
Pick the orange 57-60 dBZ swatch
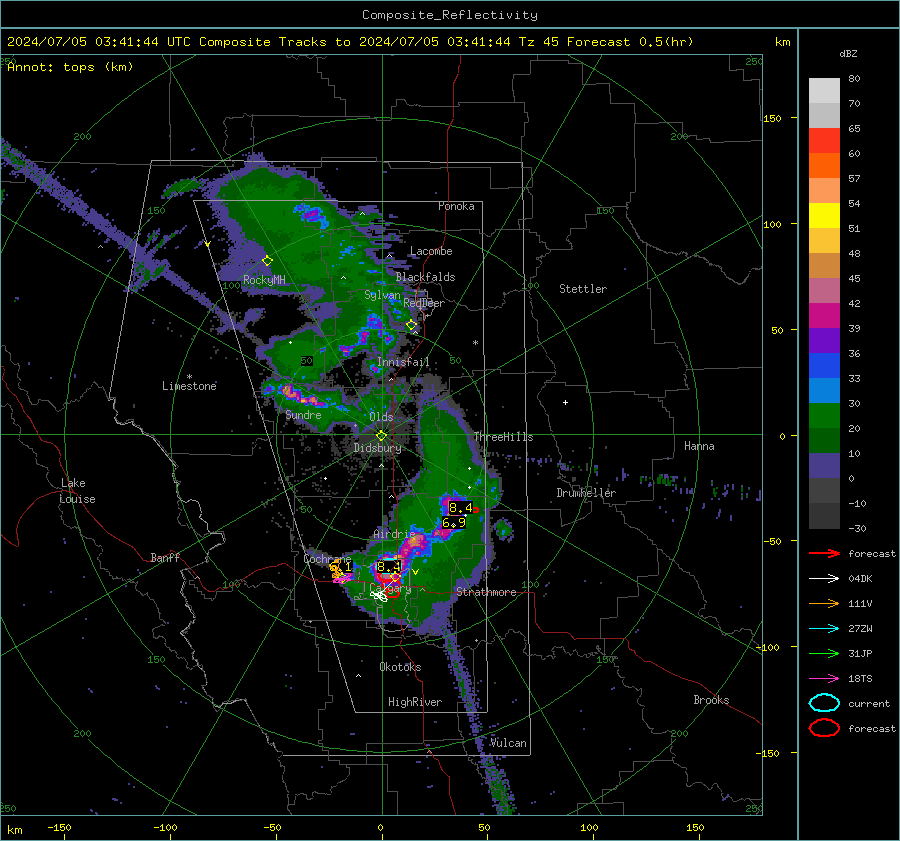[x=824, y=166]
